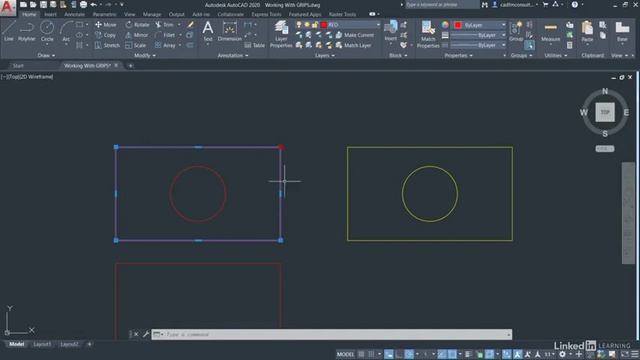
Task: Switch to the Start file tab
Action: 18,66
